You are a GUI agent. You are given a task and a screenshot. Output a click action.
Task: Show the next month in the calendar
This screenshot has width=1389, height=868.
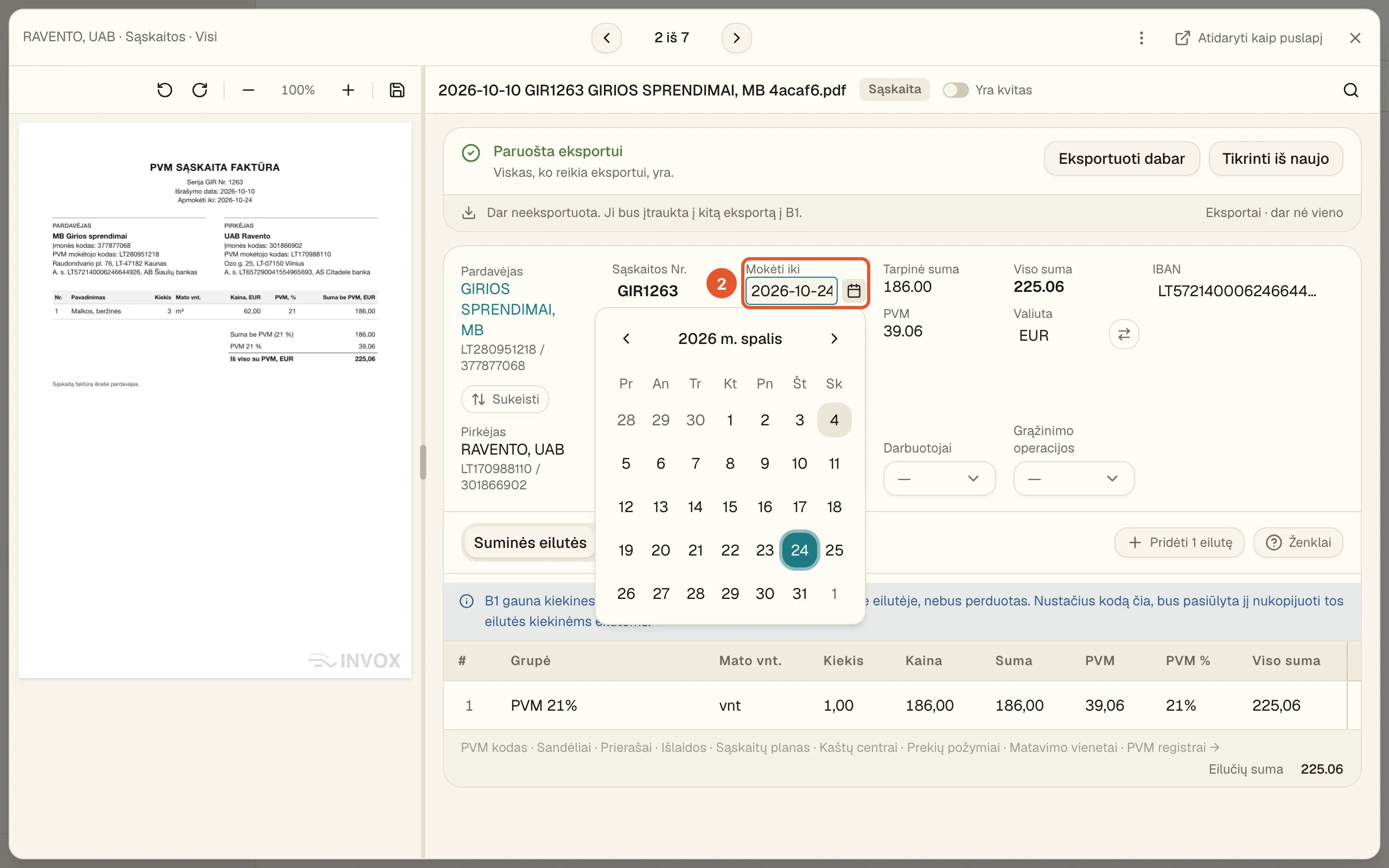tap(834, 339)
